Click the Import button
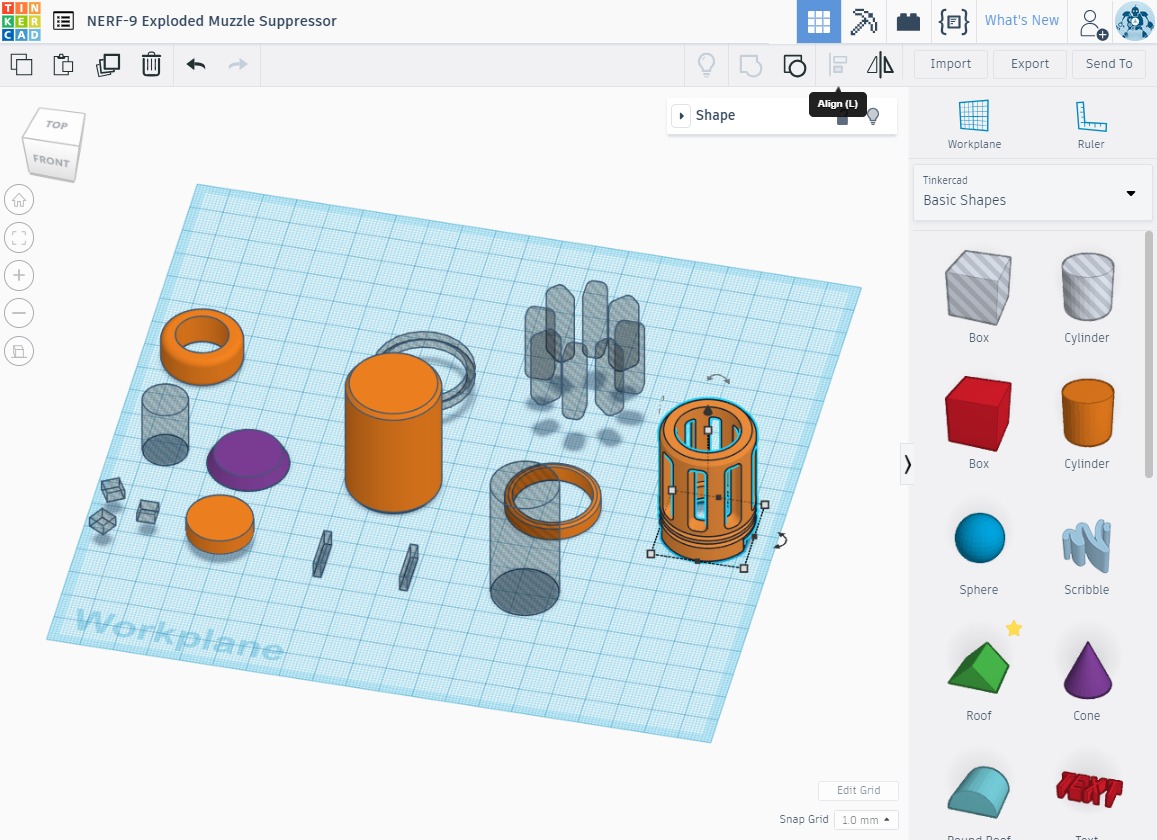This screenshot has width=1157, height=840. pos(950,64)
